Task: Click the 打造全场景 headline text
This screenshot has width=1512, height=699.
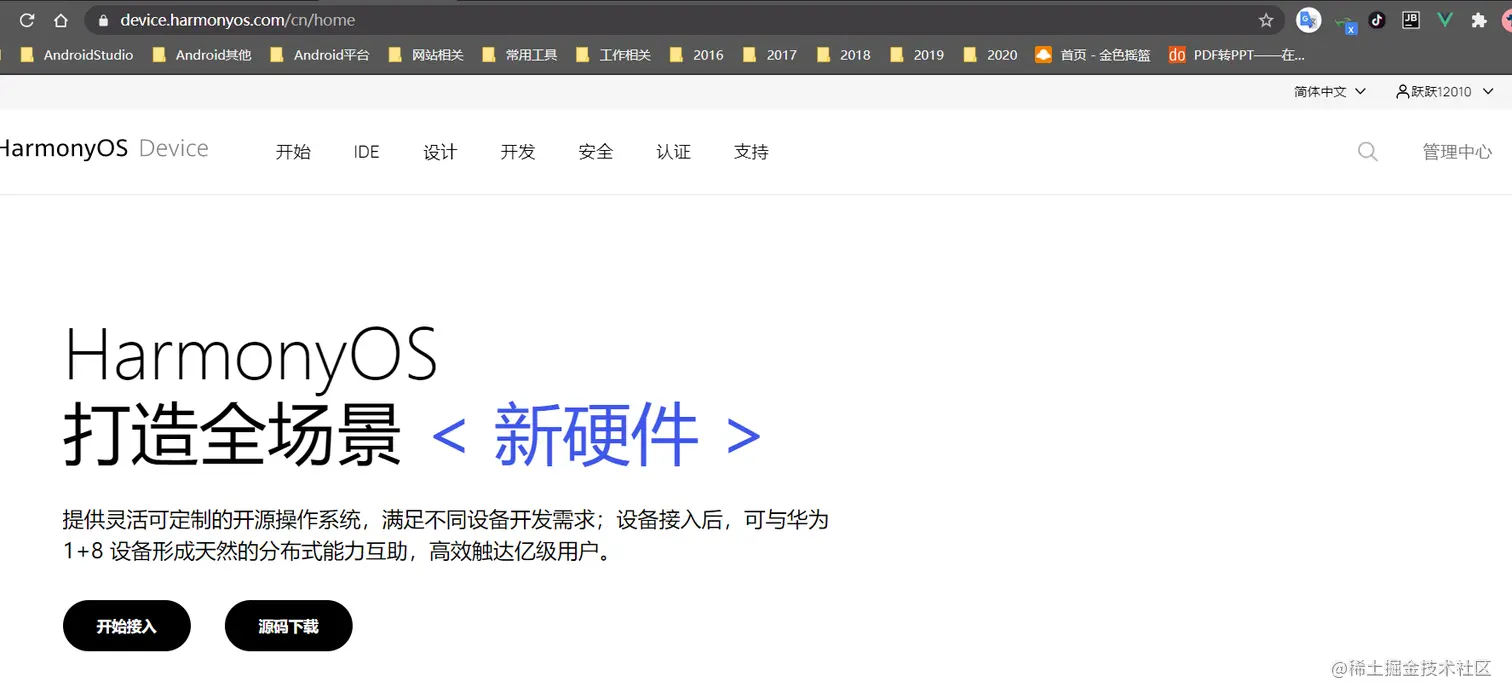Action: pos(232,435)
